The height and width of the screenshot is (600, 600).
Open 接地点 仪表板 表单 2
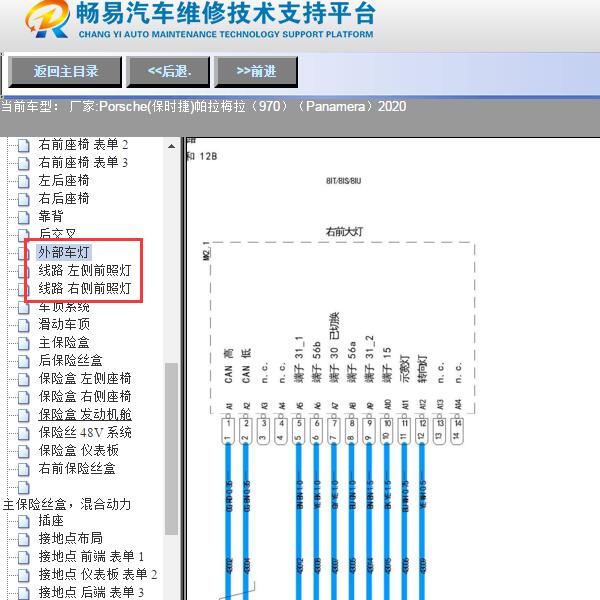point(98,574)
